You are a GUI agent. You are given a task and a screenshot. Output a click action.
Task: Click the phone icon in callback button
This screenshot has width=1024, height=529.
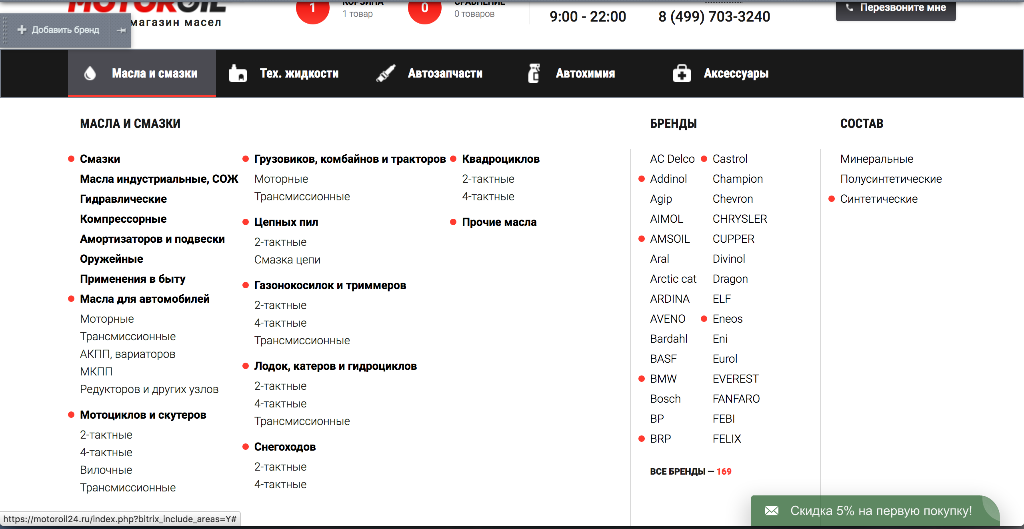coord(850,8)
